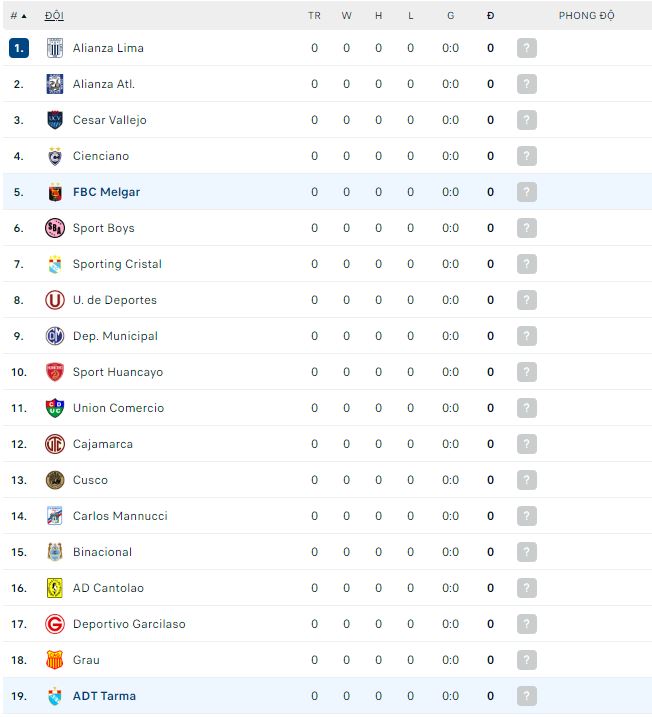This screenshot has width=652, height=717.
Task: Select the Carlos Mannucci team name
Action: (x=120, y=516)
